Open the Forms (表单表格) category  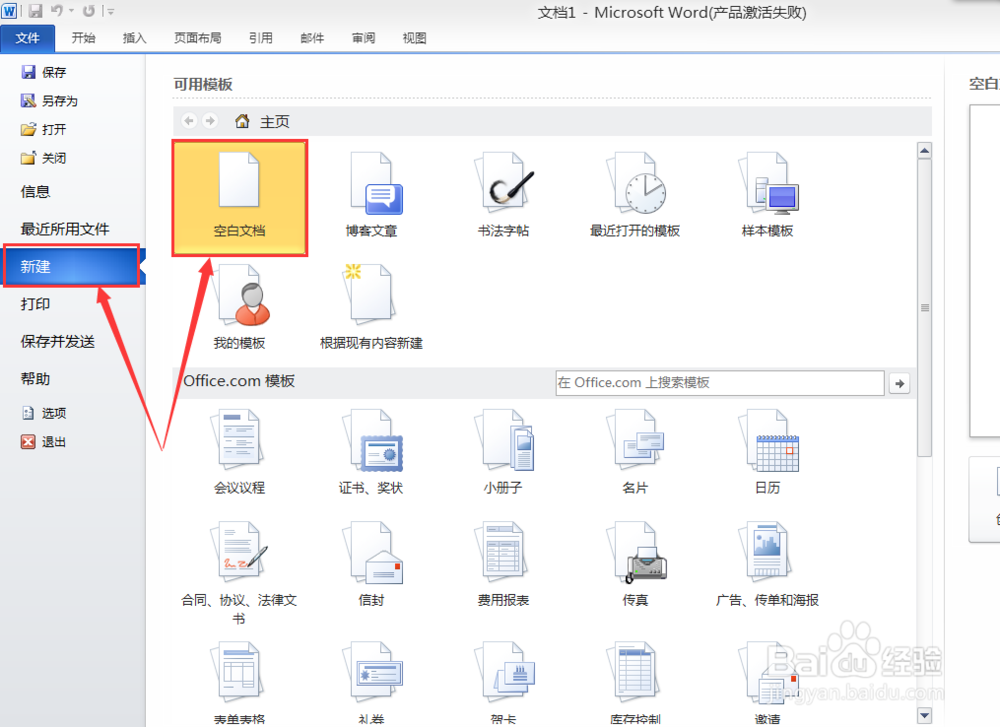click(239, 684)
